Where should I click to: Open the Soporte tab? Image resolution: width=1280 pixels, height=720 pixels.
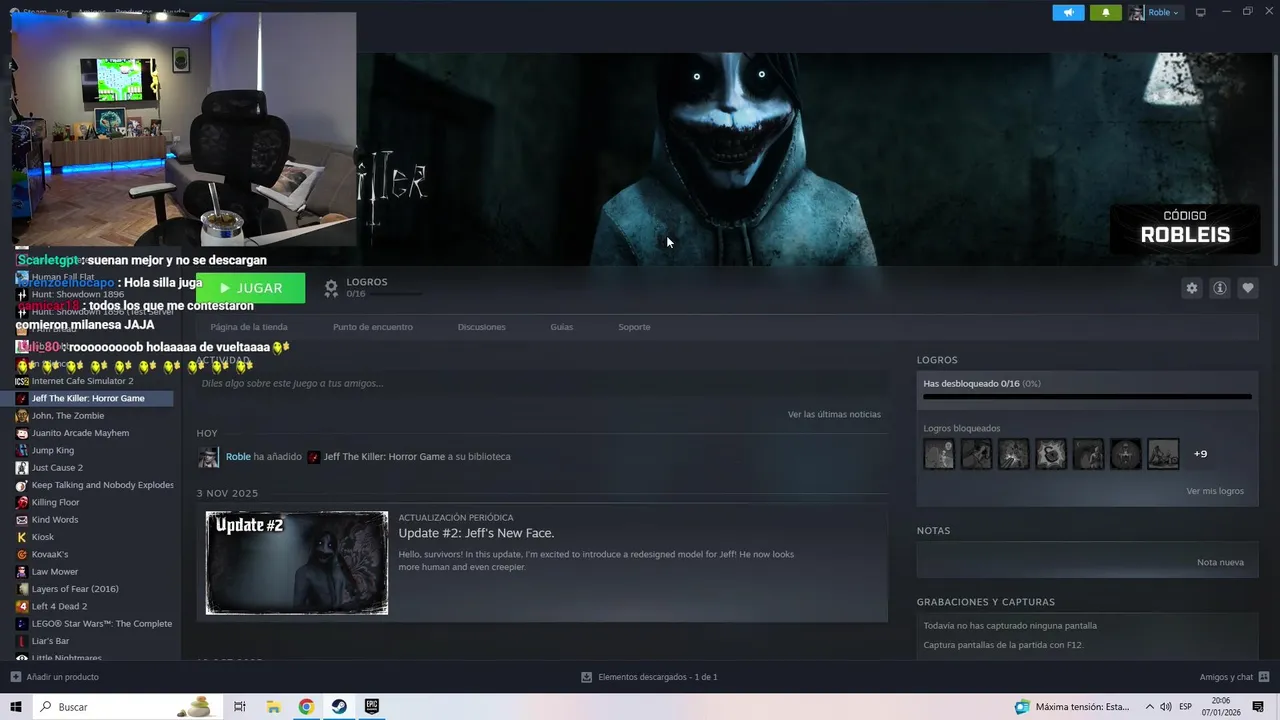click(x=634, y=327)
